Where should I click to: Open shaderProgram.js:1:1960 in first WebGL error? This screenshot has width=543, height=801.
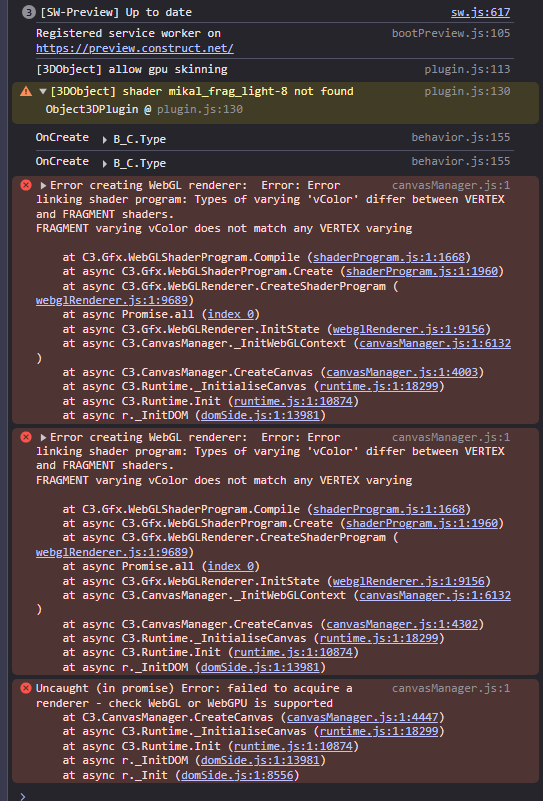[x=422, y=271]
